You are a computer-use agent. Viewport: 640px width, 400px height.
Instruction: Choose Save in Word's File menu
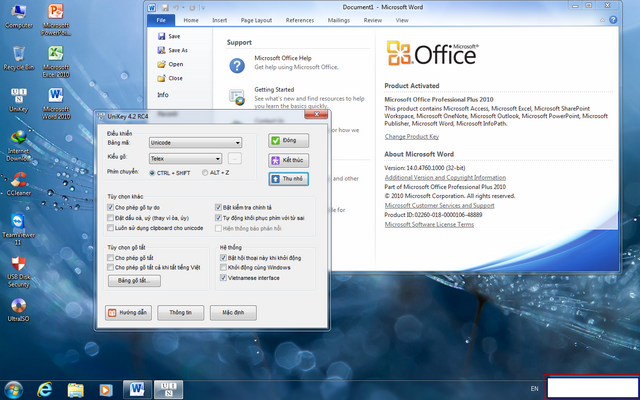click(x=169, y=36)
